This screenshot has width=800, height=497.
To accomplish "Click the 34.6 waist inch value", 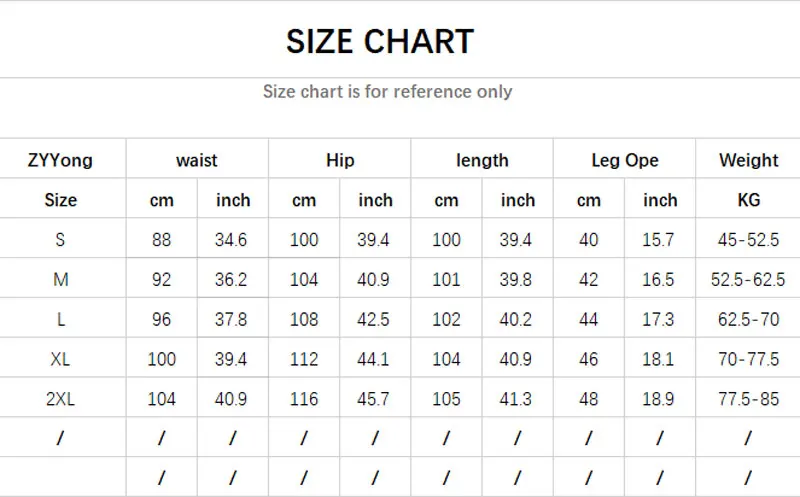I will (x=231, y=239).
